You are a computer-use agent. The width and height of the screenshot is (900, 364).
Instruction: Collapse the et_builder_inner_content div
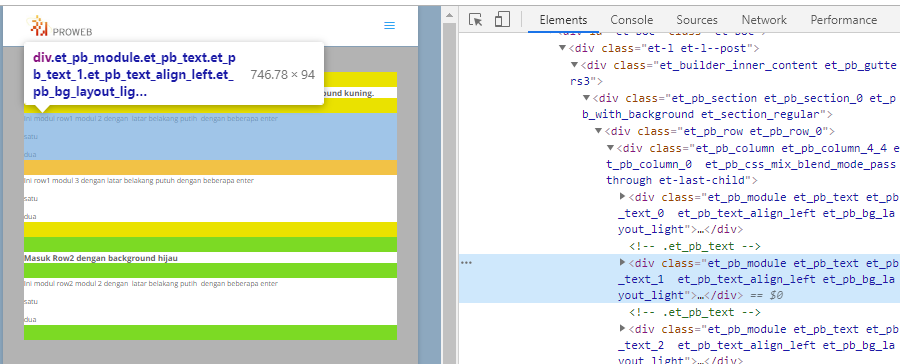click(575, 65)
